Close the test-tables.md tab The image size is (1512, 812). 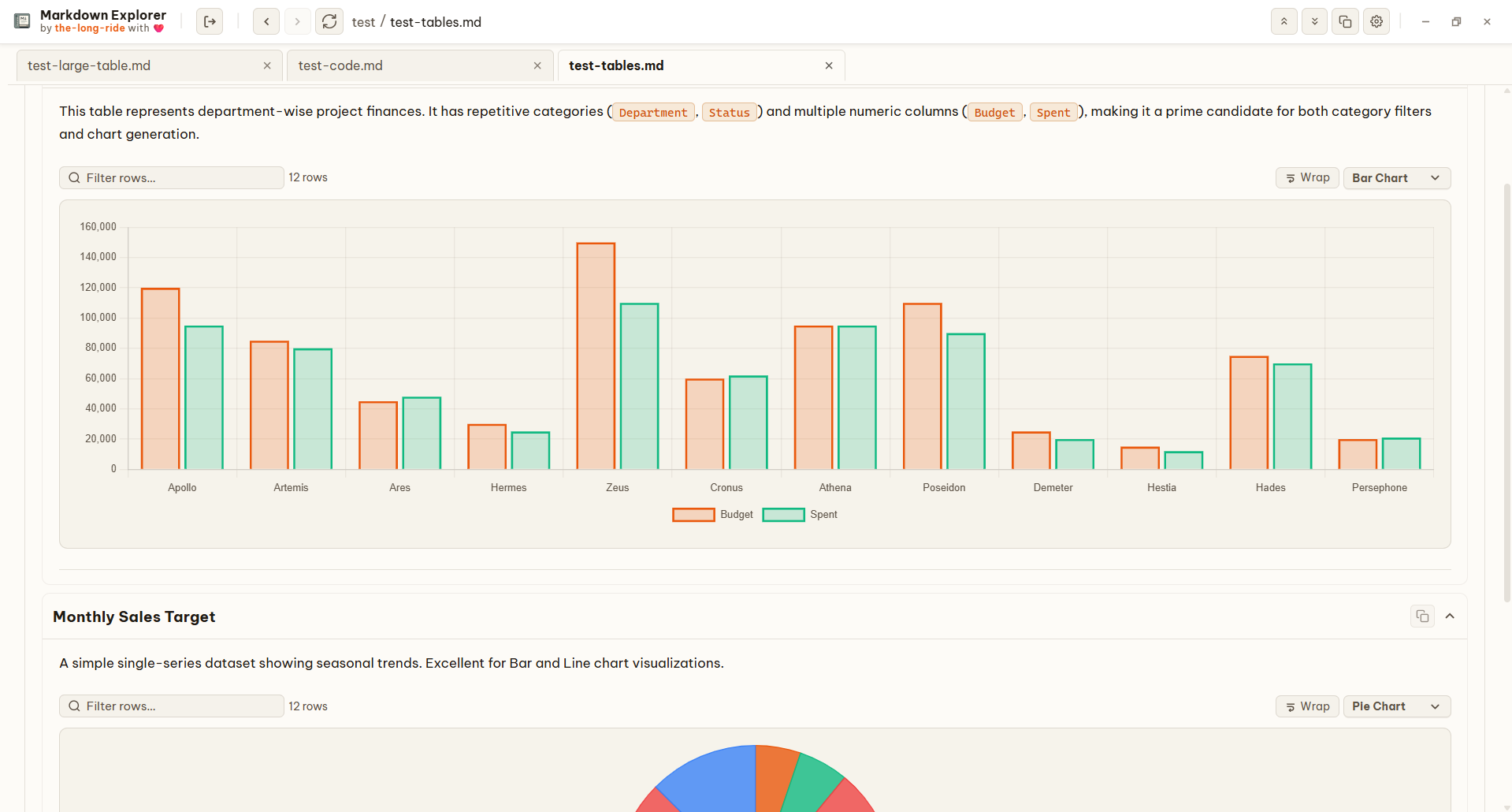[829, 65]
